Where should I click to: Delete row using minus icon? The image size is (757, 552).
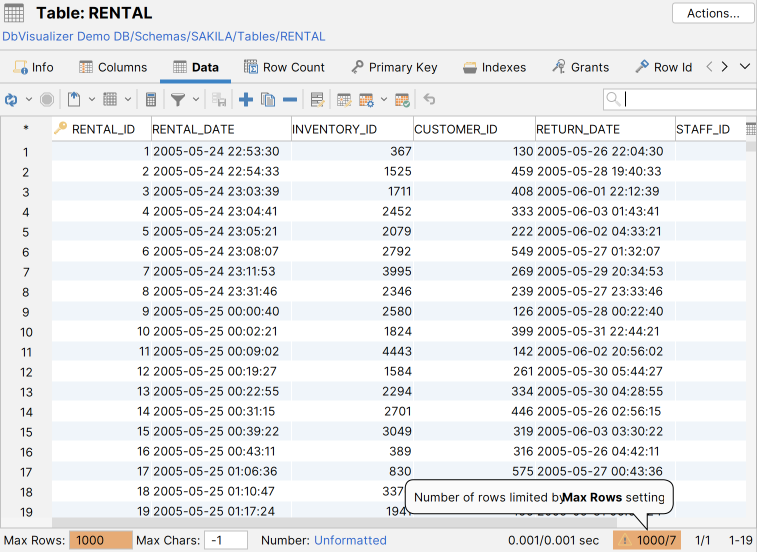[x=290, y=100]
